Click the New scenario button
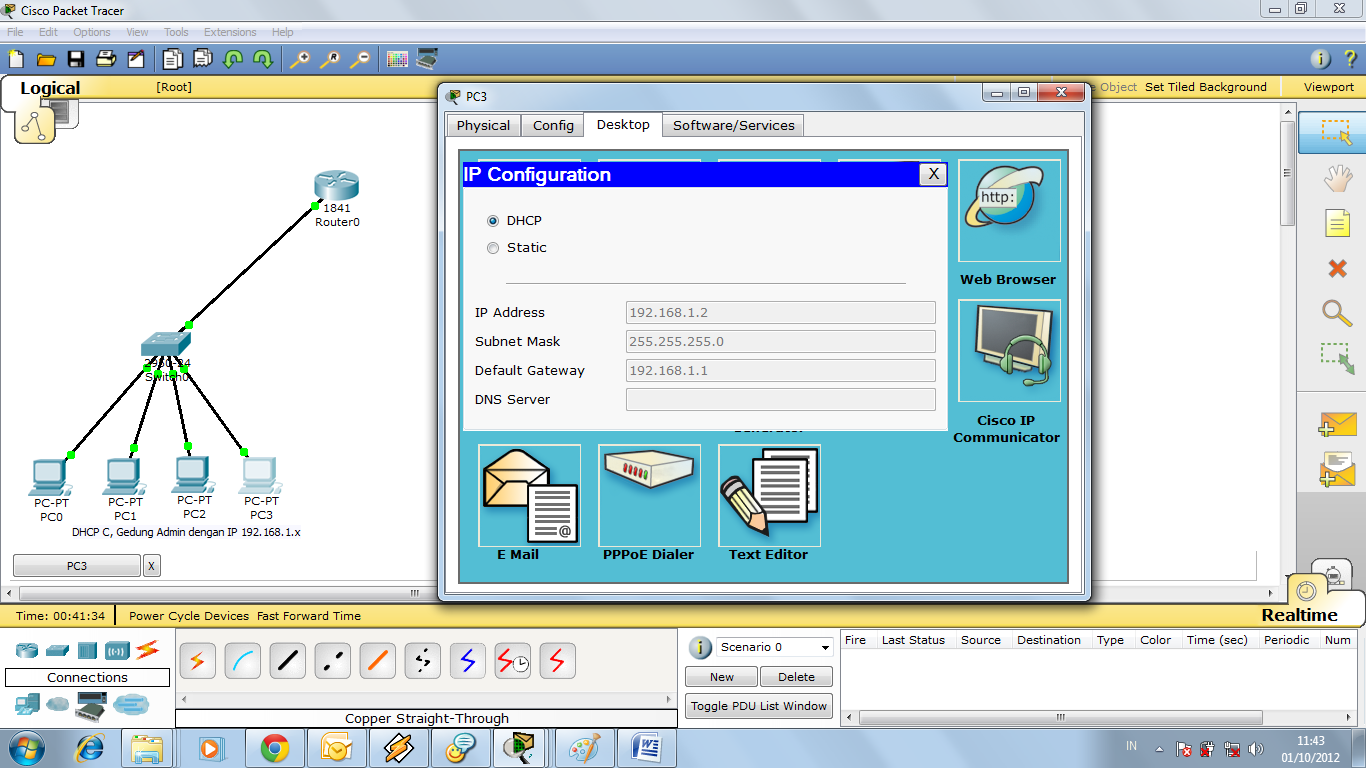Screen dimensions: 1366x768 pos(722,677)
